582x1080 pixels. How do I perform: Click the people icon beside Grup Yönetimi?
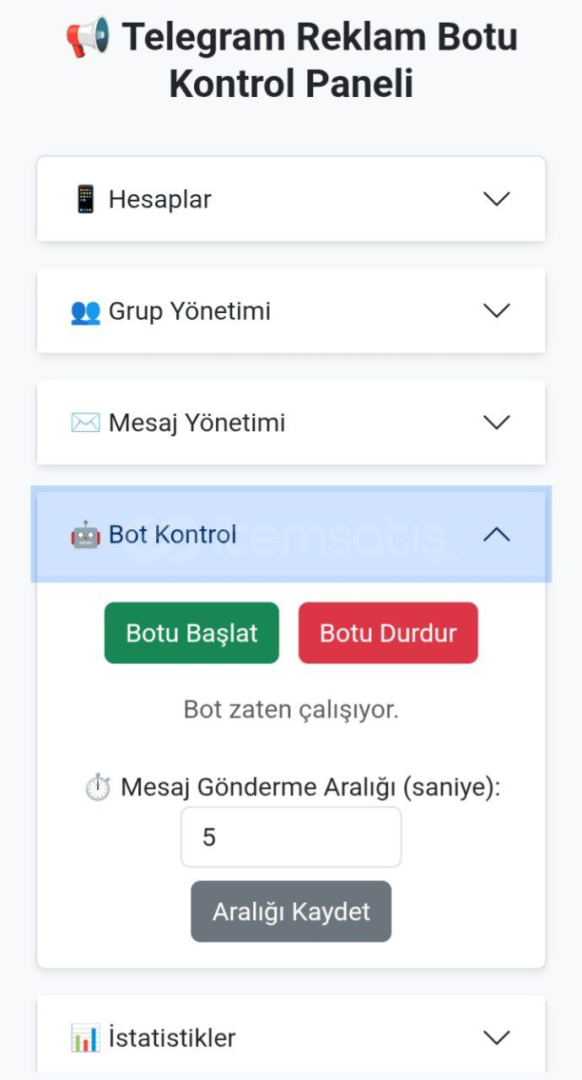coord(85,312)
